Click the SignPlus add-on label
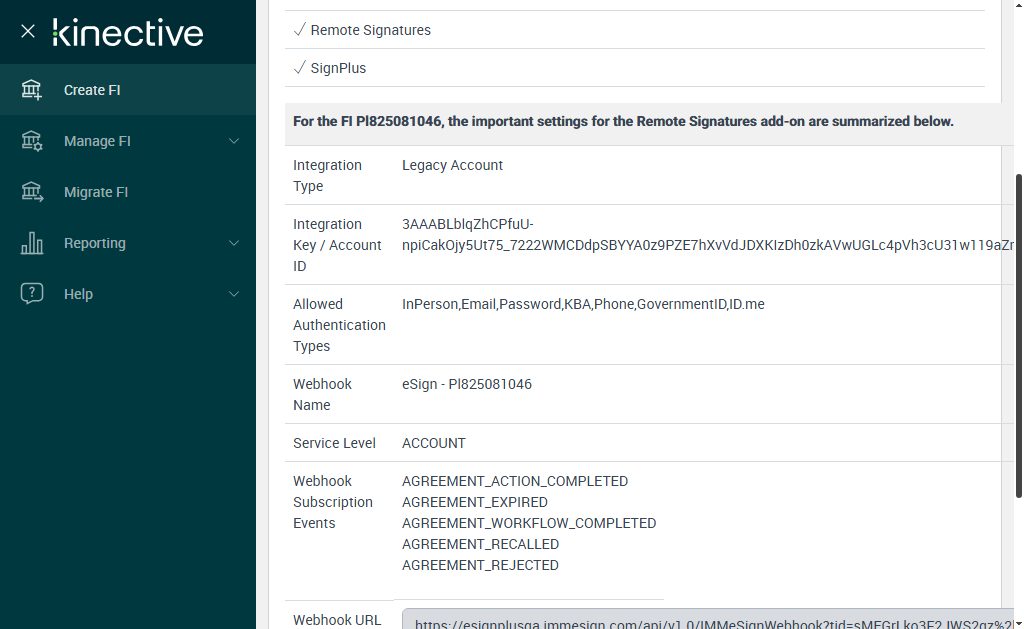The width and height of the screenshot is (1024, 629). [x=338, y=68]
